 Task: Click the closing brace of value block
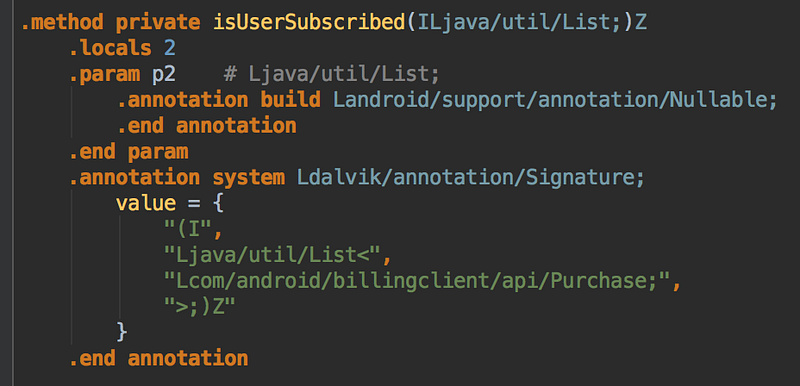[x=121, y=332]
